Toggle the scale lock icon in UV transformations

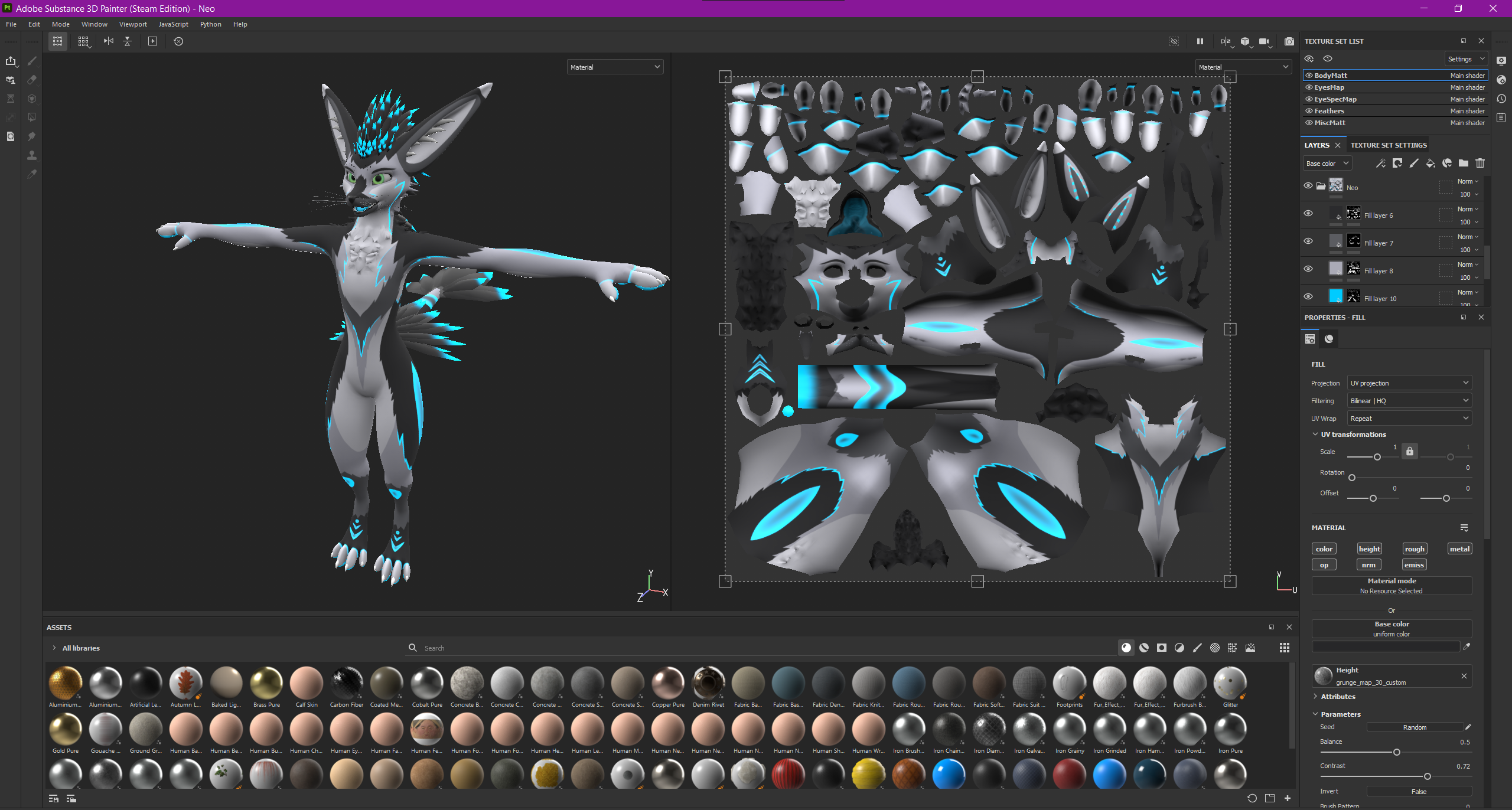click(1410, 452)
